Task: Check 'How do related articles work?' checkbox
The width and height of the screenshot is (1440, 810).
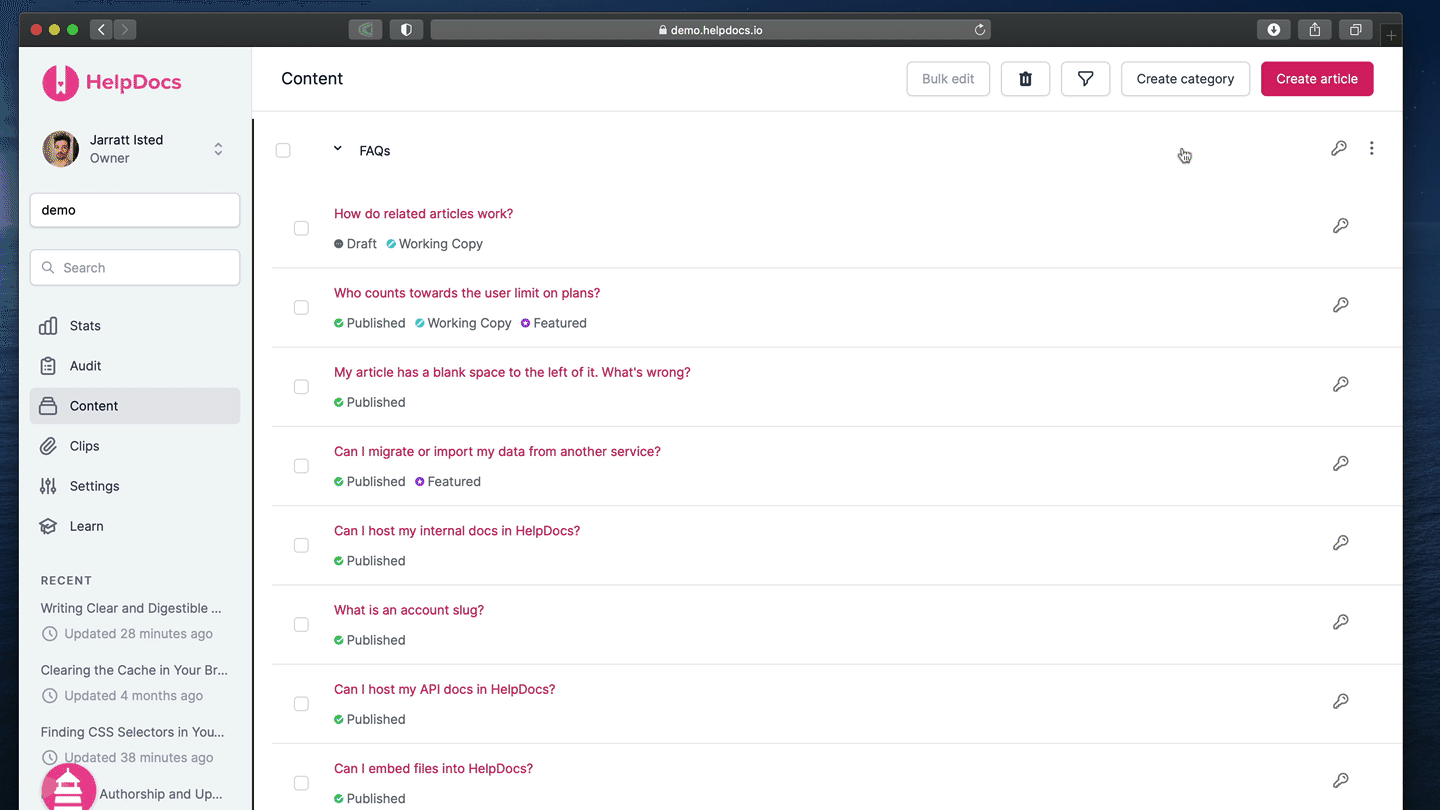Action: tap(301, 228)
